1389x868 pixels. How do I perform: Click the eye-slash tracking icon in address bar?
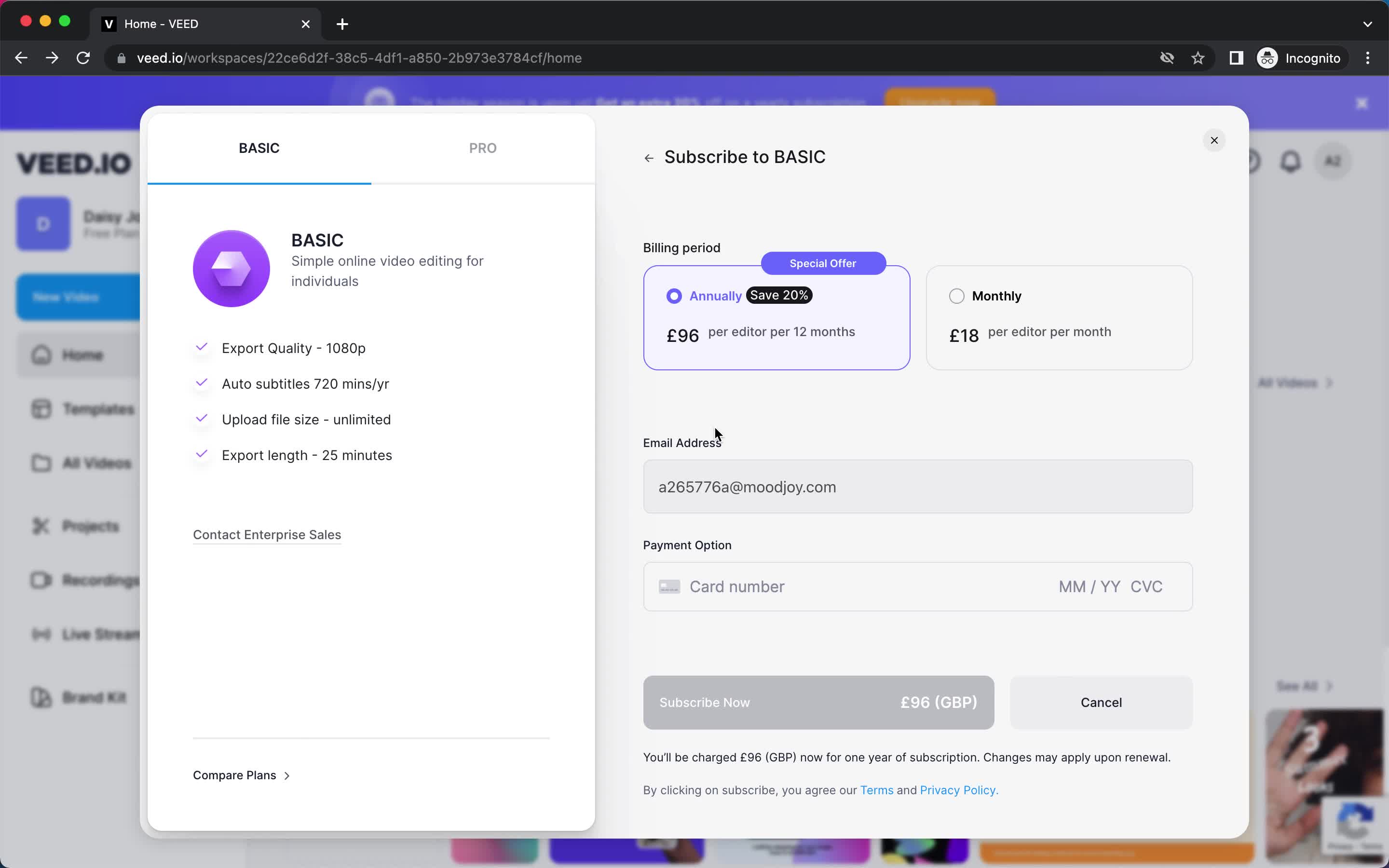1166,58
